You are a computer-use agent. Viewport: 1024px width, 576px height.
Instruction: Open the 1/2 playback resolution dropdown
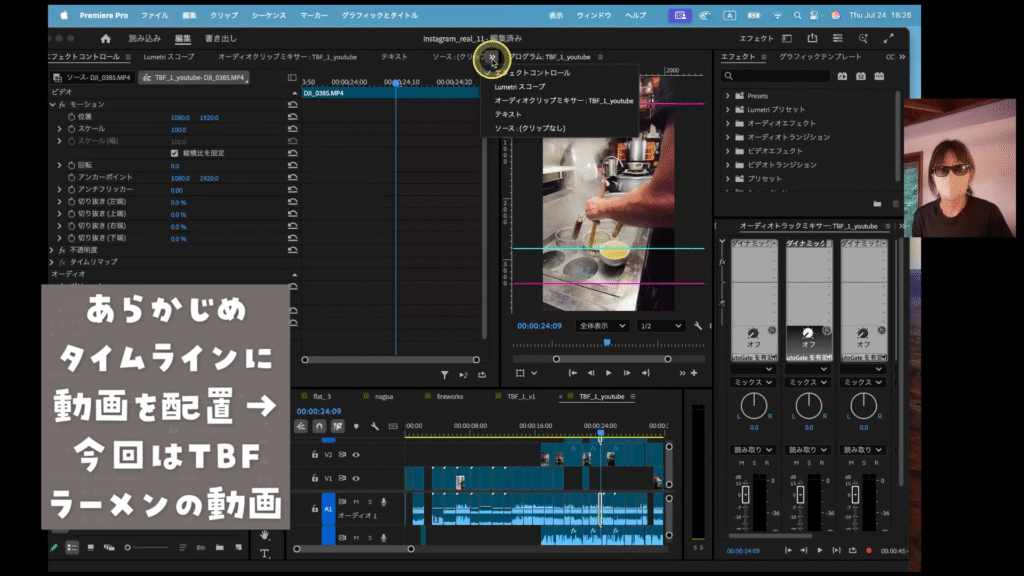(660, 326)
